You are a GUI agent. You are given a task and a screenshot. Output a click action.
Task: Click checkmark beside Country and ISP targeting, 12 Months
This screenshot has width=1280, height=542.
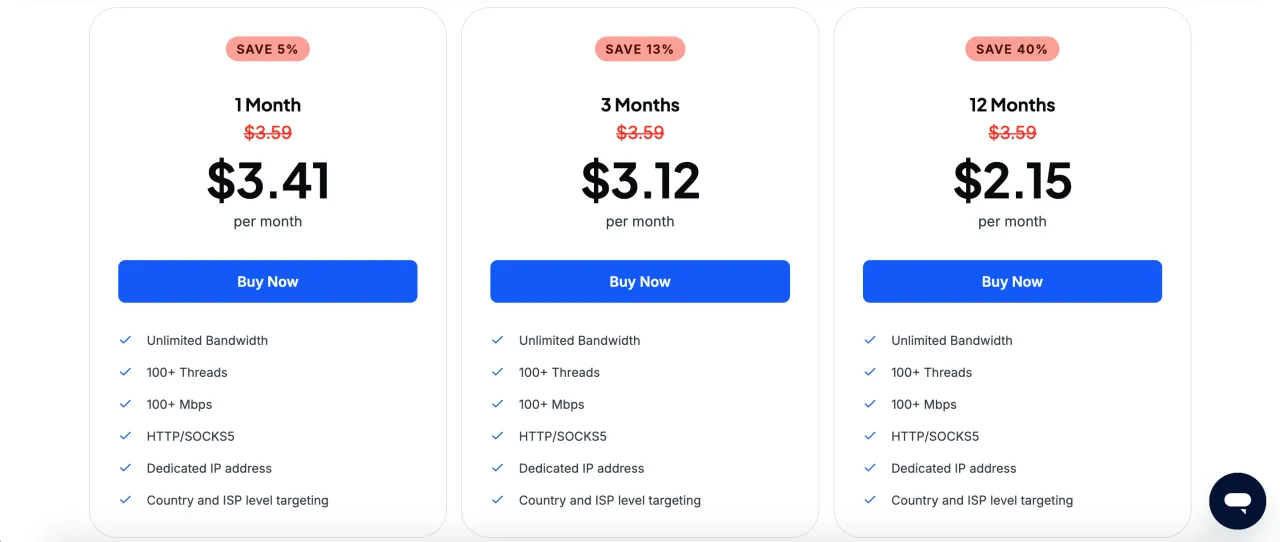click(x=870, y=500)
